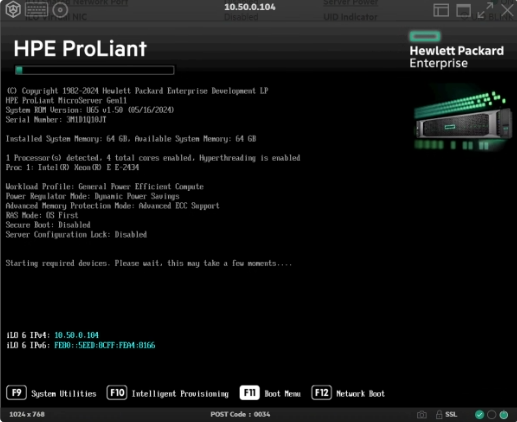Capture console screenshot with camera icon

[x=422, y=415]
